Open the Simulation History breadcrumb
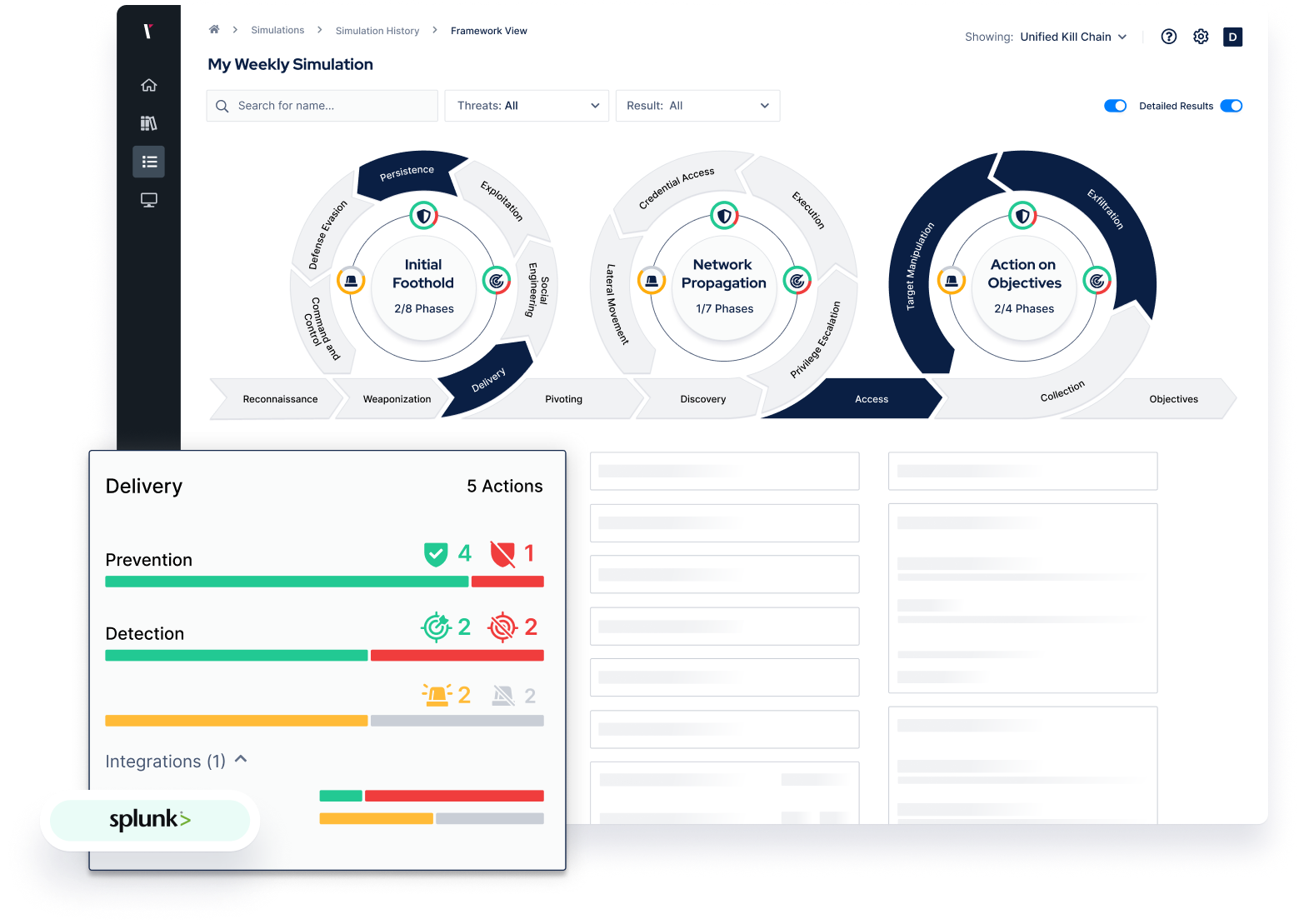 pos(377,30)
